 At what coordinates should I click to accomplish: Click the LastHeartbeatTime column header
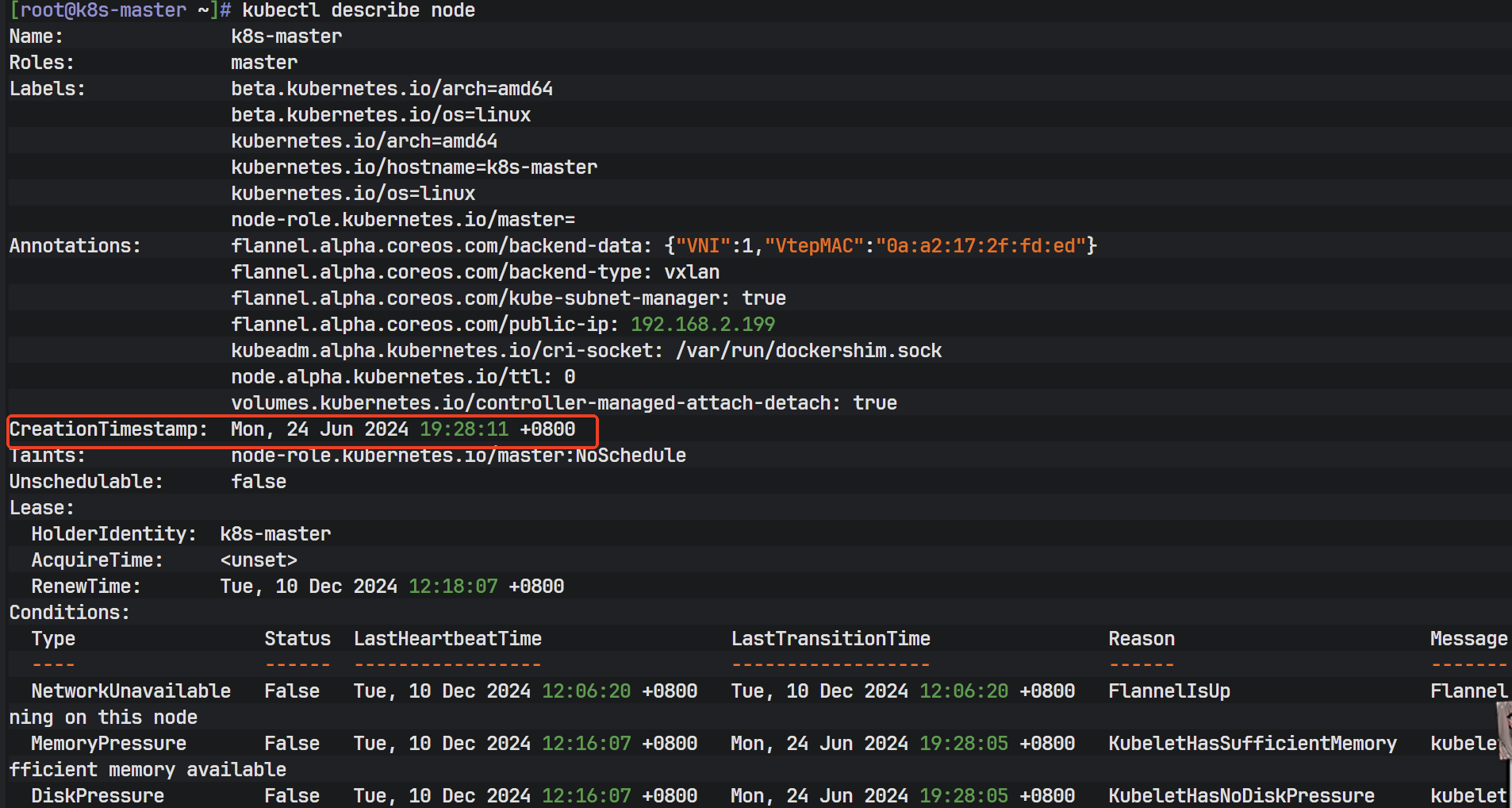point(447,639)
